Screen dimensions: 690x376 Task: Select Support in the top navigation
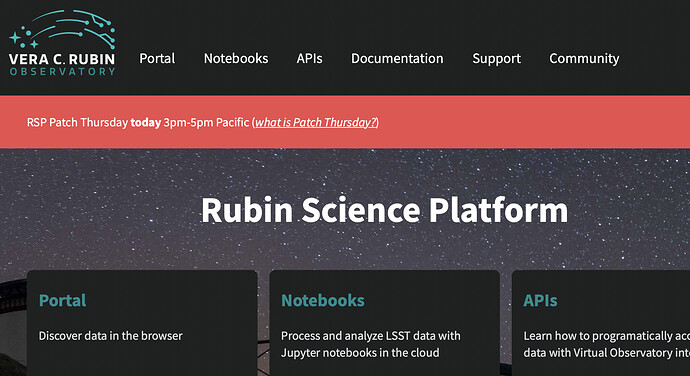pos(496,59)
